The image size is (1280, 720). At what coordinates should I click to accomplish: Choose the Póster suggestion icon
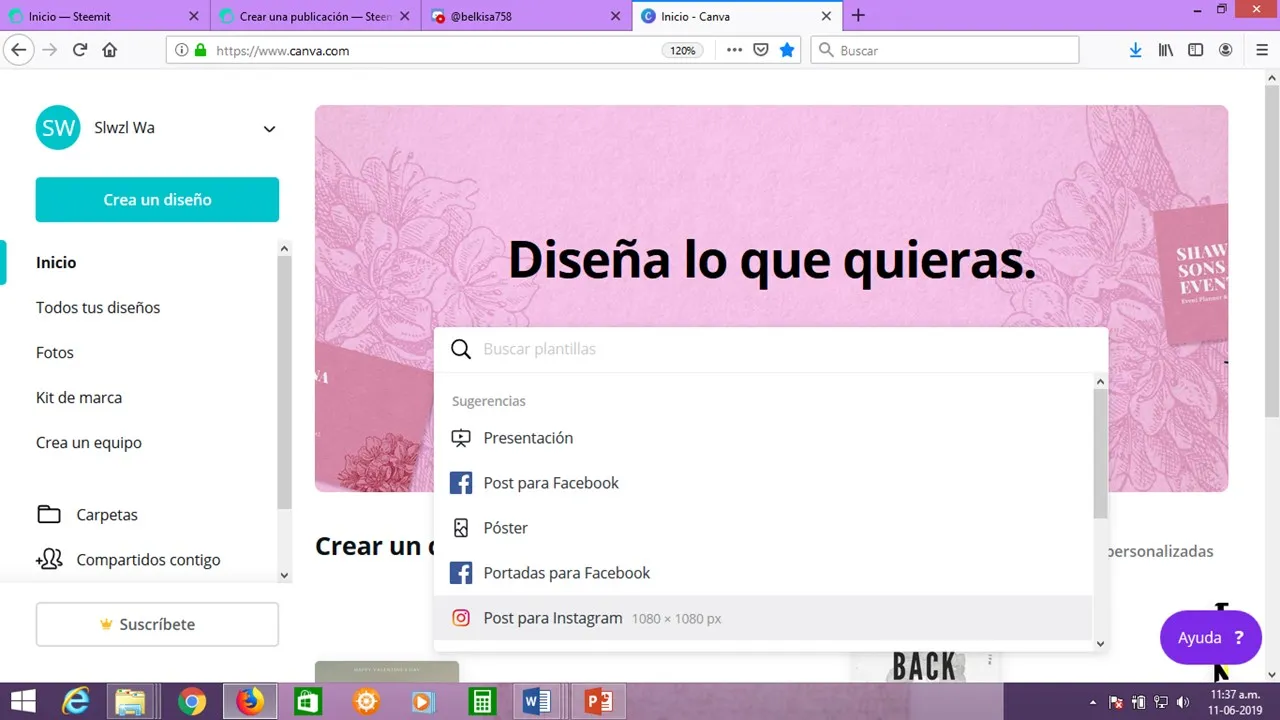[x=461, y=528]
